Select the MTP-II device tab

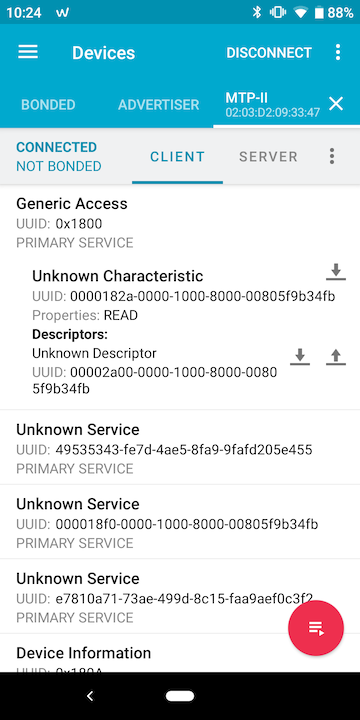click(273, 105)
